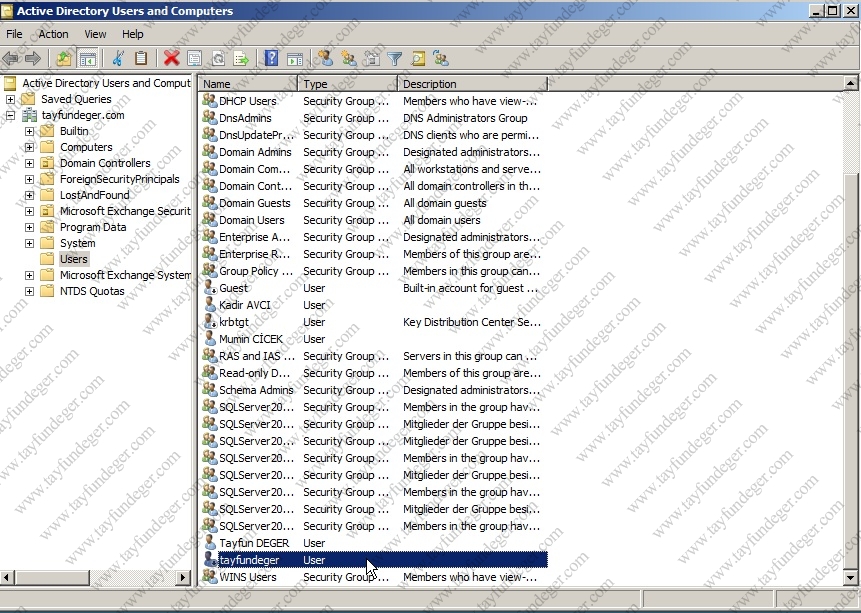Sort by the Name column header
This screenshot has height=613, width=861.
(248, 83)
